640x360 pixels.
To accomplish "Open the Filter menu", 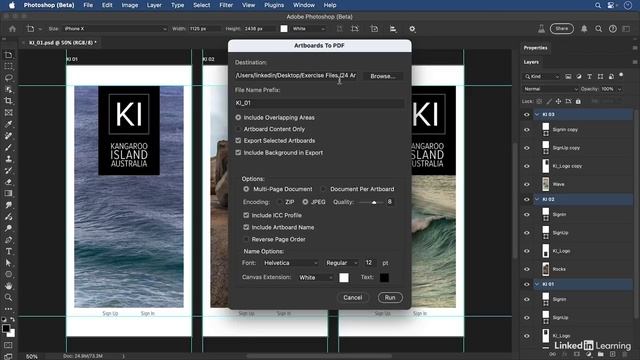I will click(226, 5).
